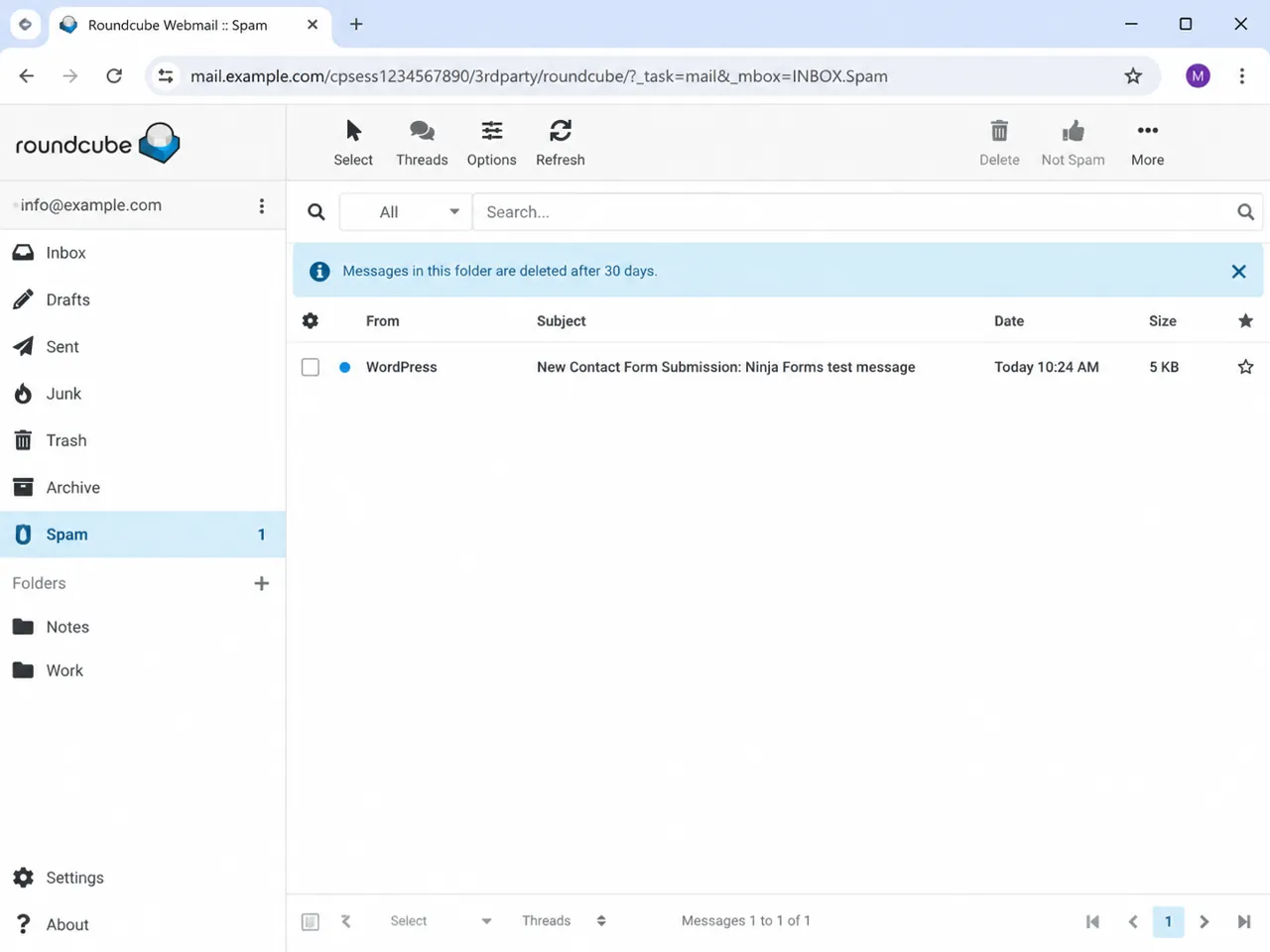Expand the bottom Threads dropdown
Viewport: 1270px width, 952px height.
pyautogui.click(x=564, y=921)
